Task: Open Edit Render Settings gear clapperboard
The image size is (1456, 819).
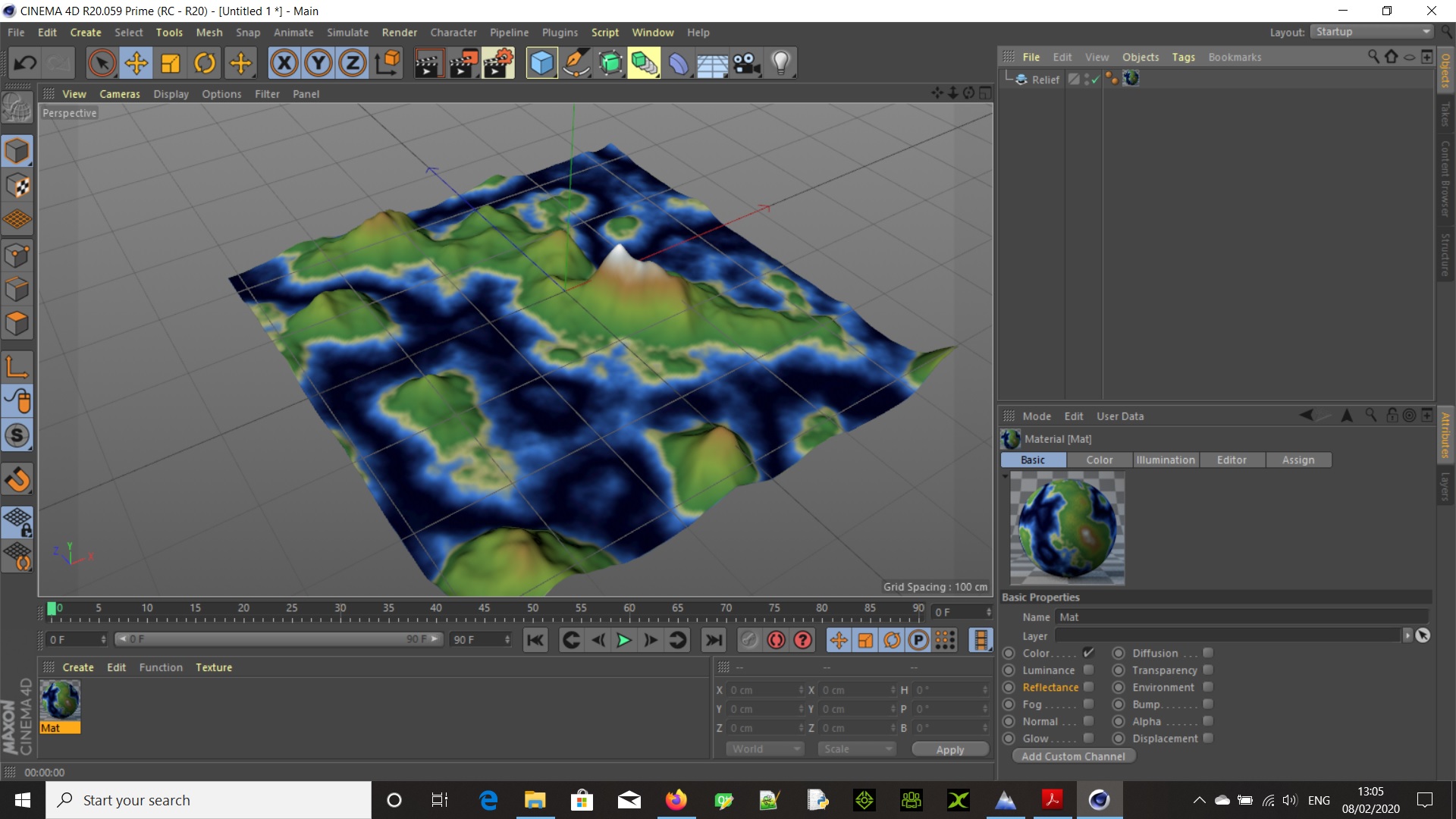Action: pyautogui.click(x=498, y=63)
